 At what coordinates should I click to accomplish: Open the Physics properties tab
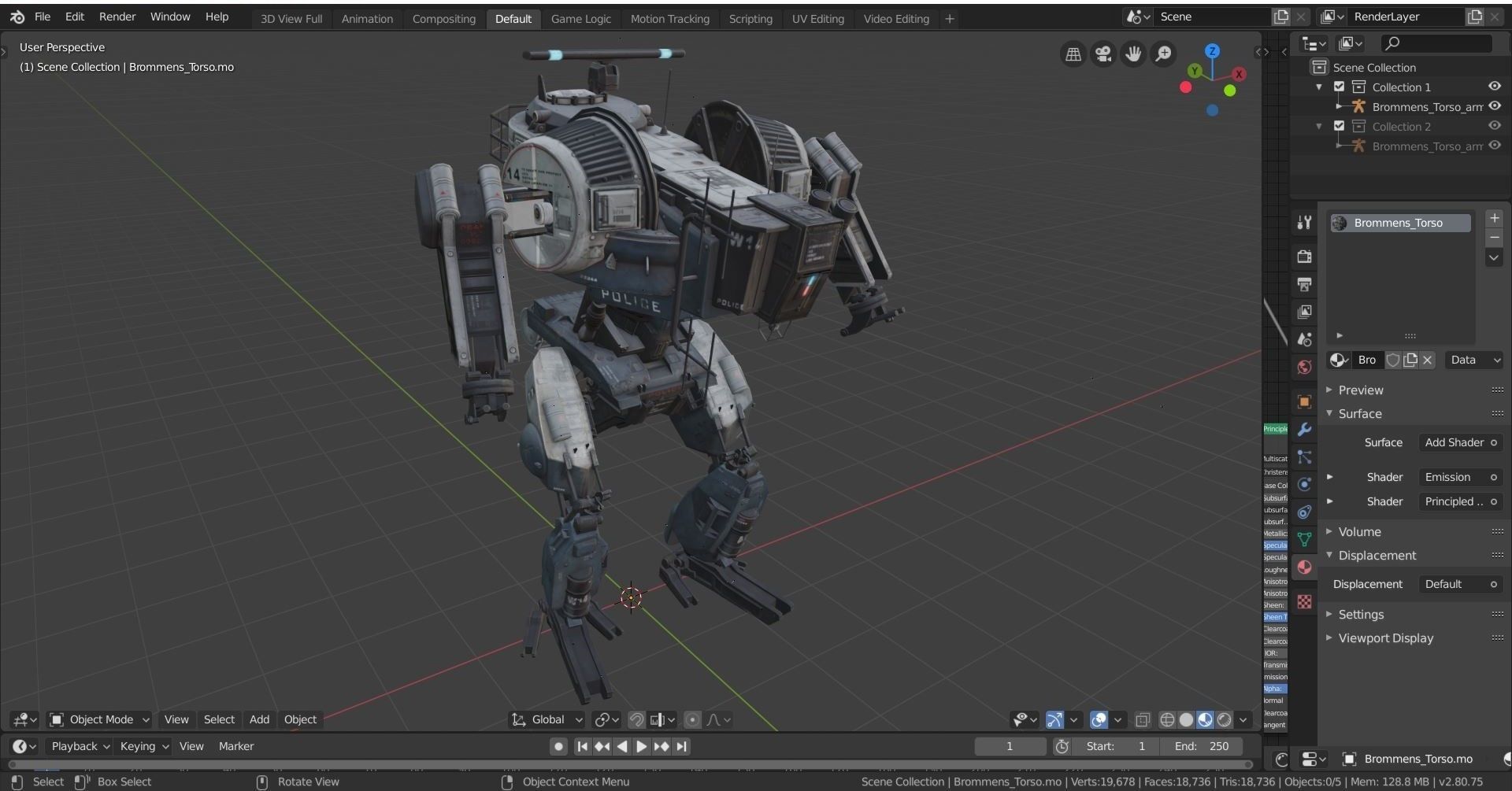tap(1304, 484)
